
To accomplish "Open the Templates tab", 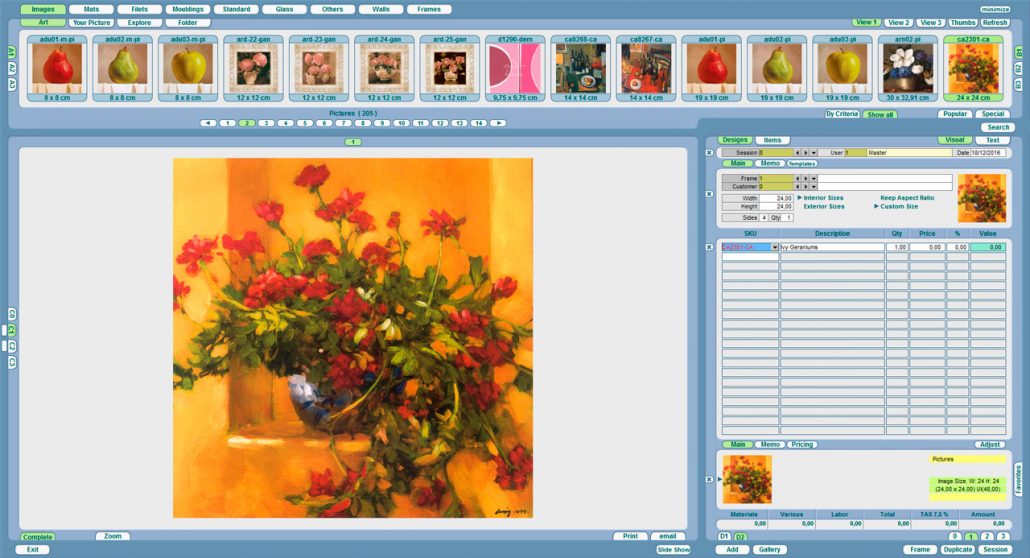I will click(x=802, y=164).
